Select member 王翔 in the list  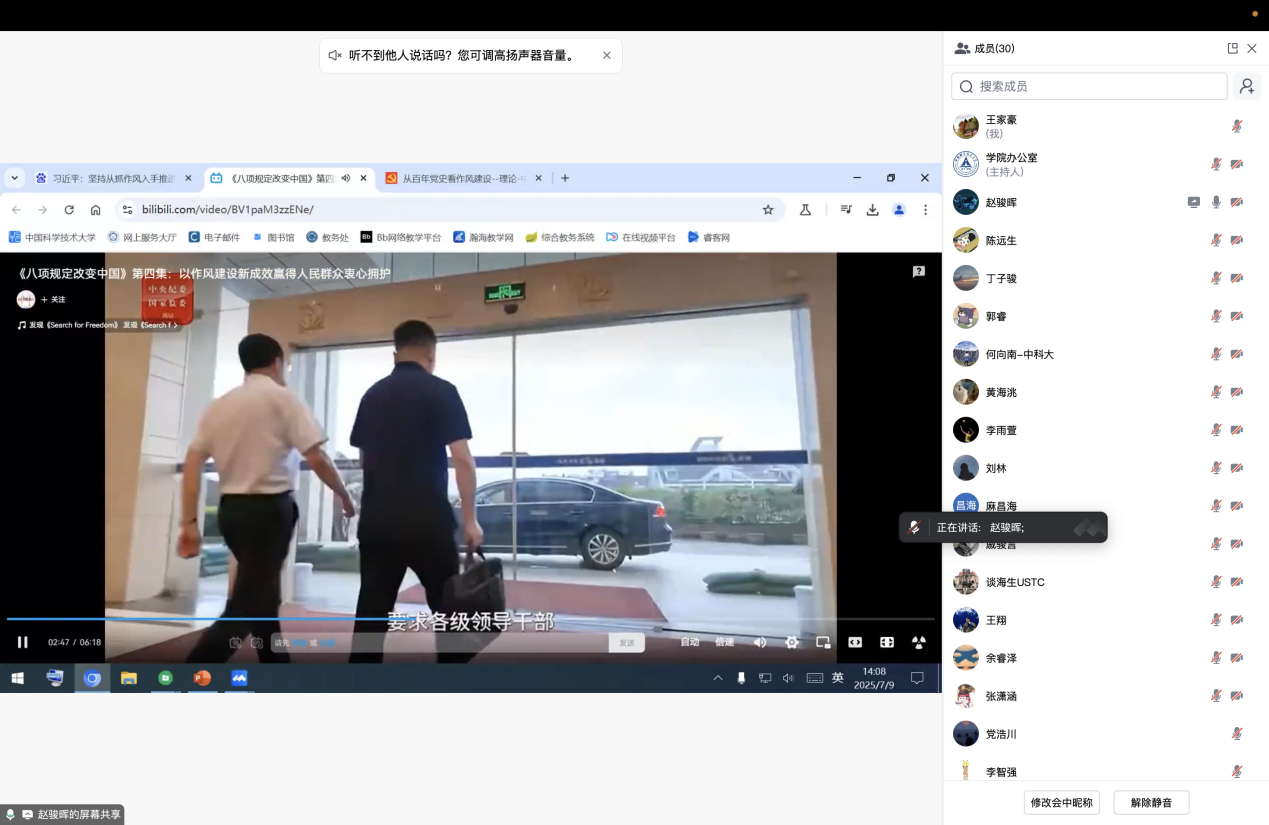click(1105, 620)
